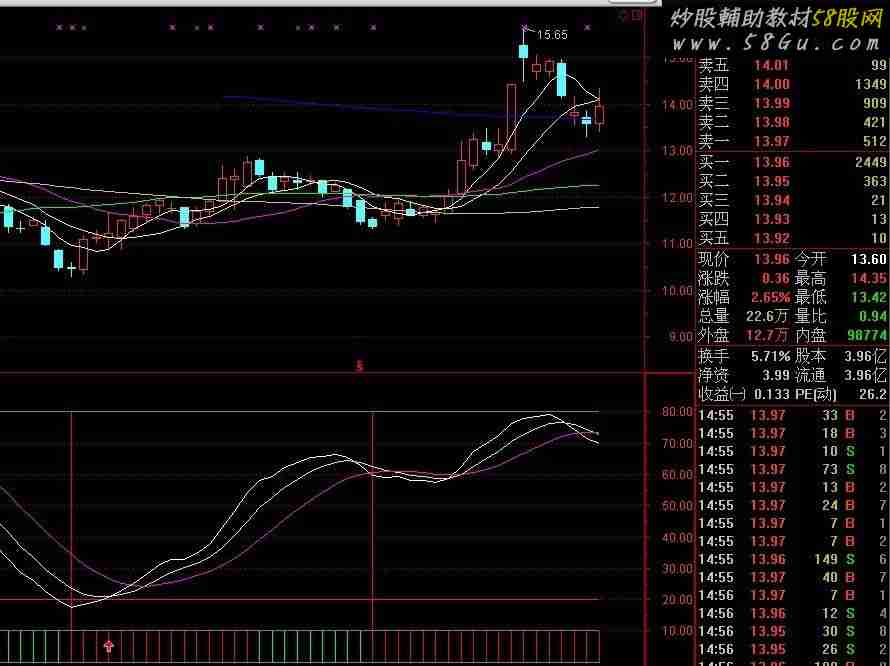890x666 pixels.
Task: Click the 80.00 level on indicator axis
Action: pos(678,411)
